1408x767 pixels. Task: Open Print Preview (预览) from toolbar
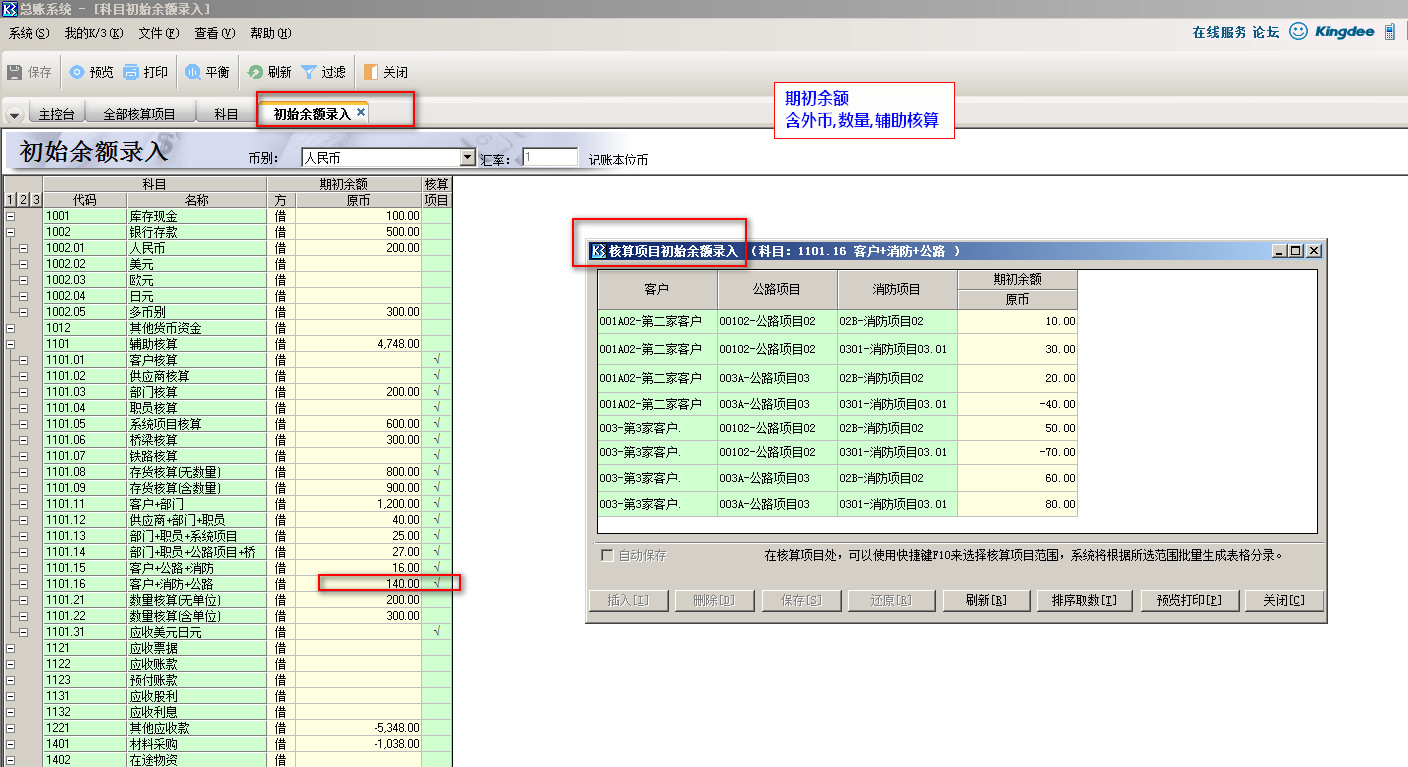[x=77, y=72]
